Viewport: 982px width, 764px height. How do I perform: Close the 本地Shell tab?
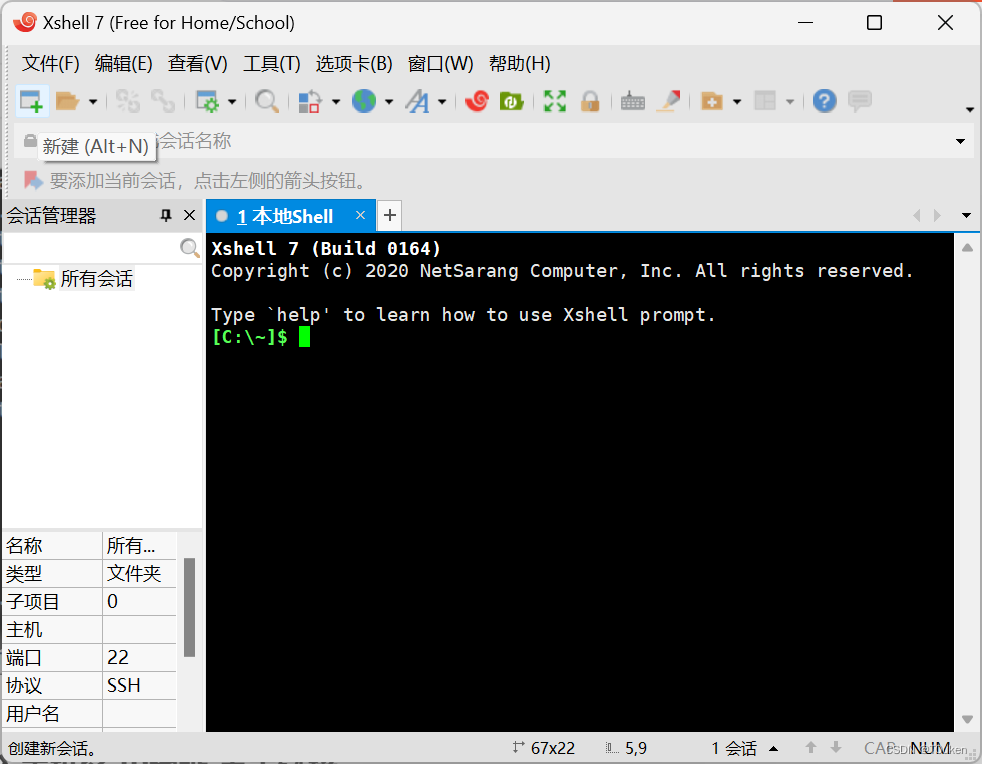360,215
